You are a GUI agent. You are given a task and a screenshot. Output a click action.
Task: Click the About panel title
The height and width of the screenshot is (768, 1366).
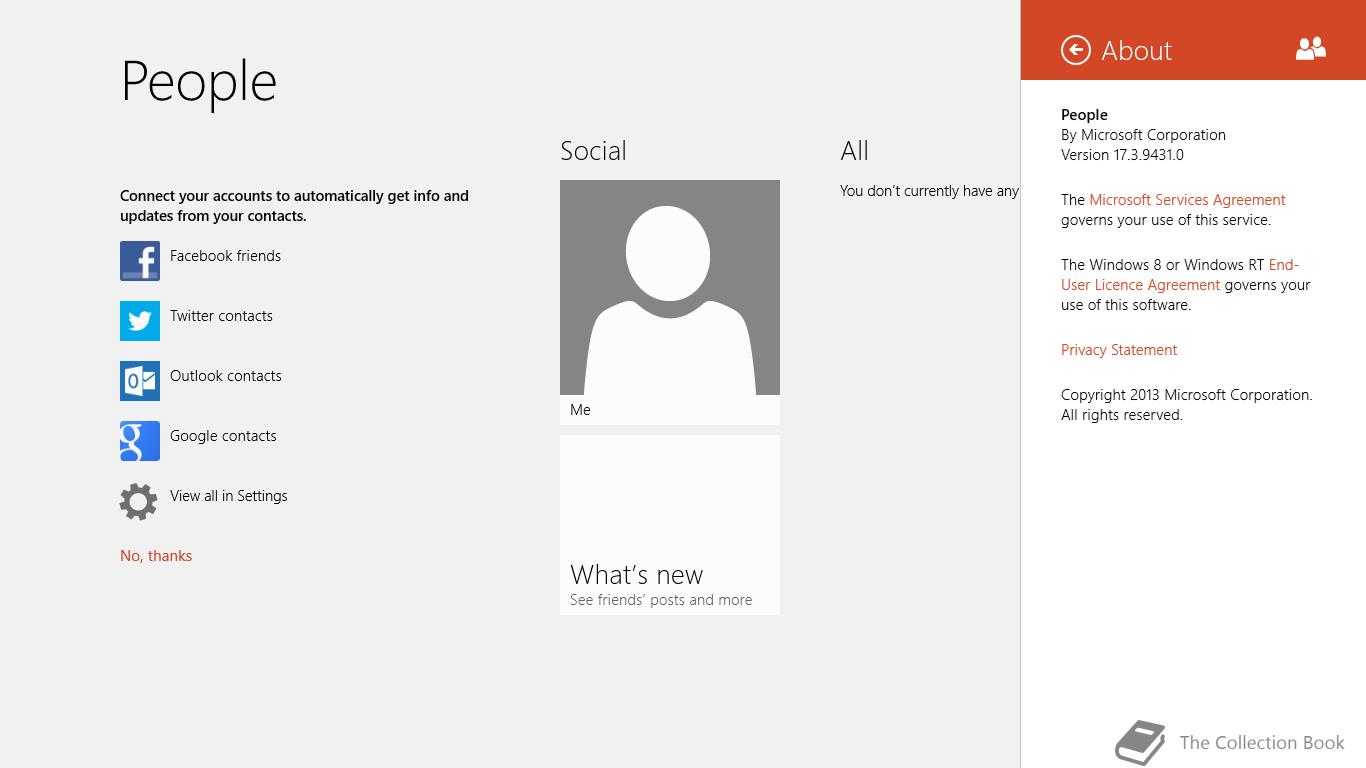(x=1137, y=50)
